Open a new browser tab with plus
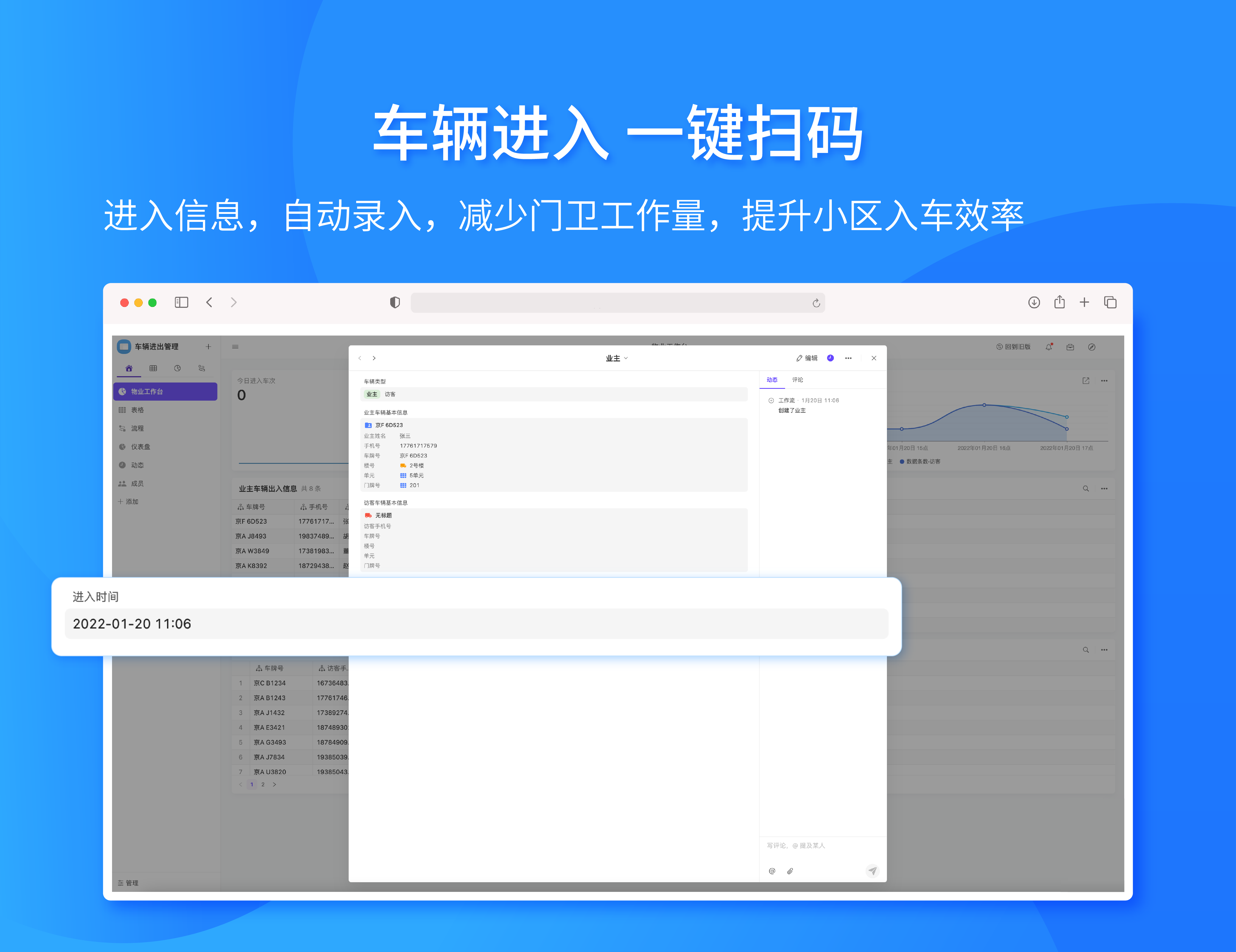 tap(1084, 302)
